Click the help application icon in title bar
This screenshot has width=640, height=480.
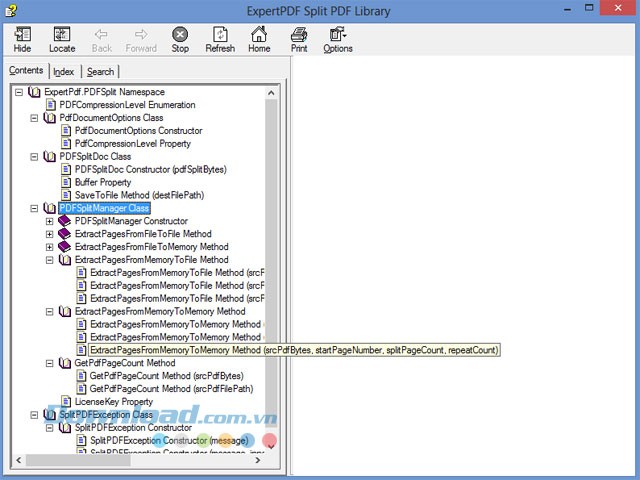coord(11,11)
